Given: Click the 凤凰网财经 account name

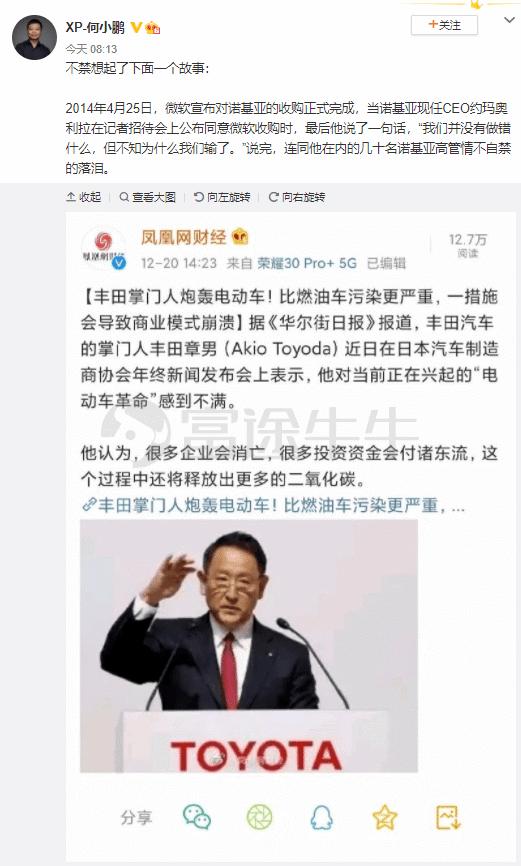Looking at the screenshot, I should pos(183,237).
